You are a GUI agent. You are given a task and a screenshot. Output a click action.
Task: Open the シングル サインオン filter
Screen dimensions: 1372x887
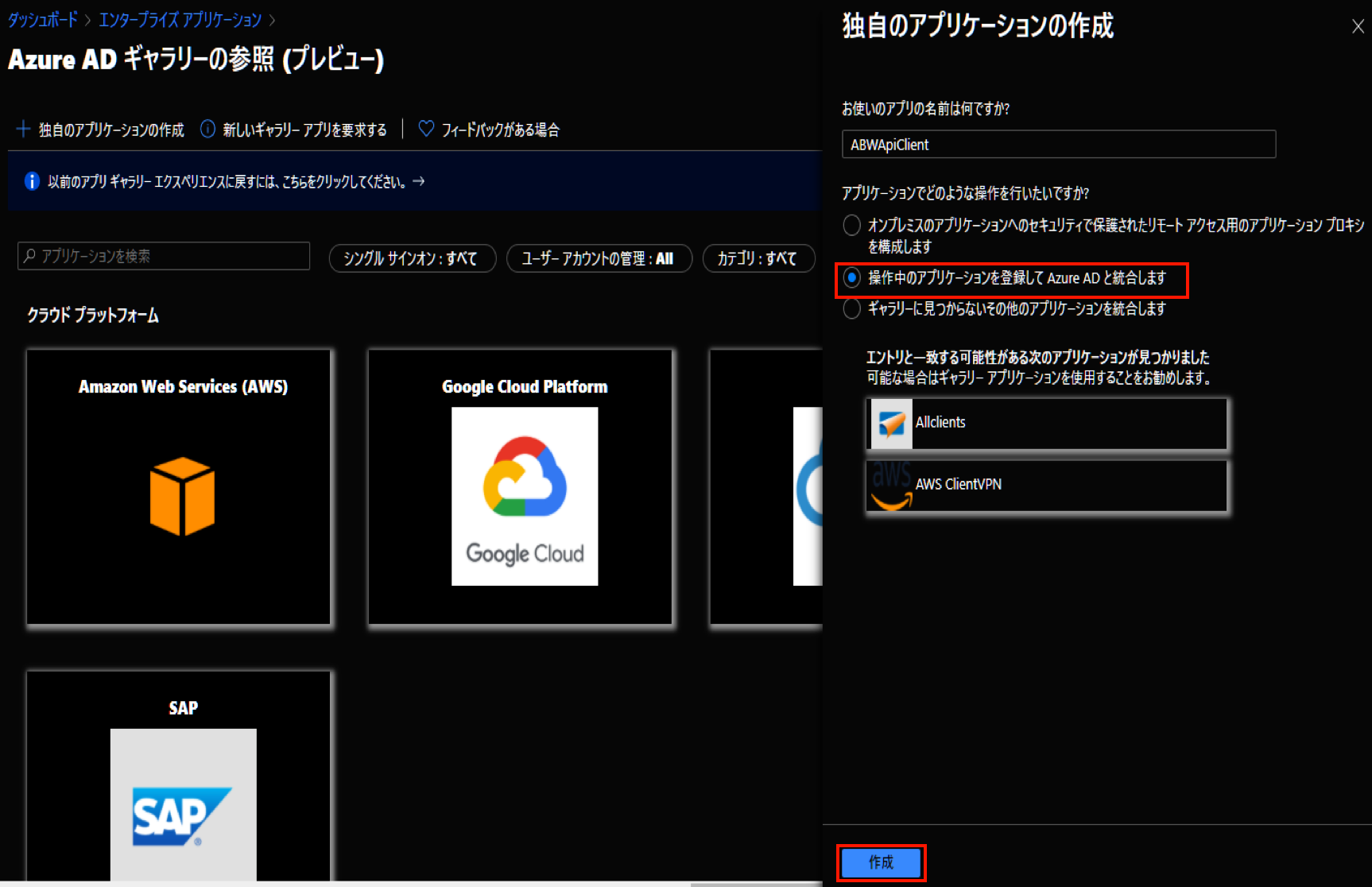tap(413, 258)
